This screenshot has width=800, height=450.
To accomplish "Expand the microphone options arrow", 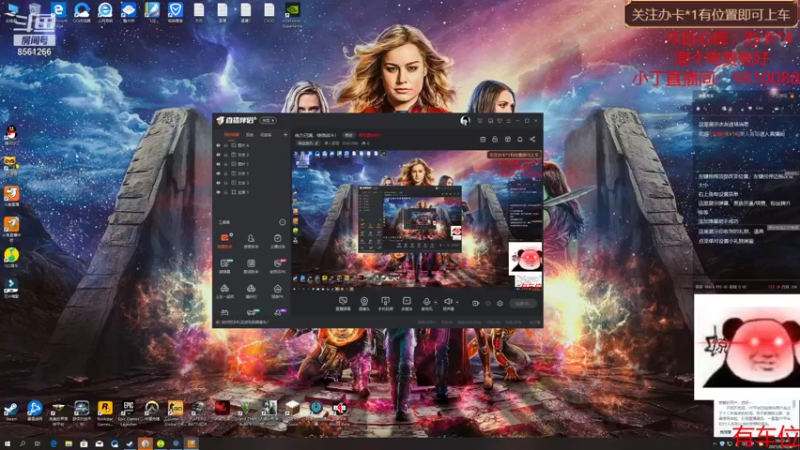I will point(436,302).
